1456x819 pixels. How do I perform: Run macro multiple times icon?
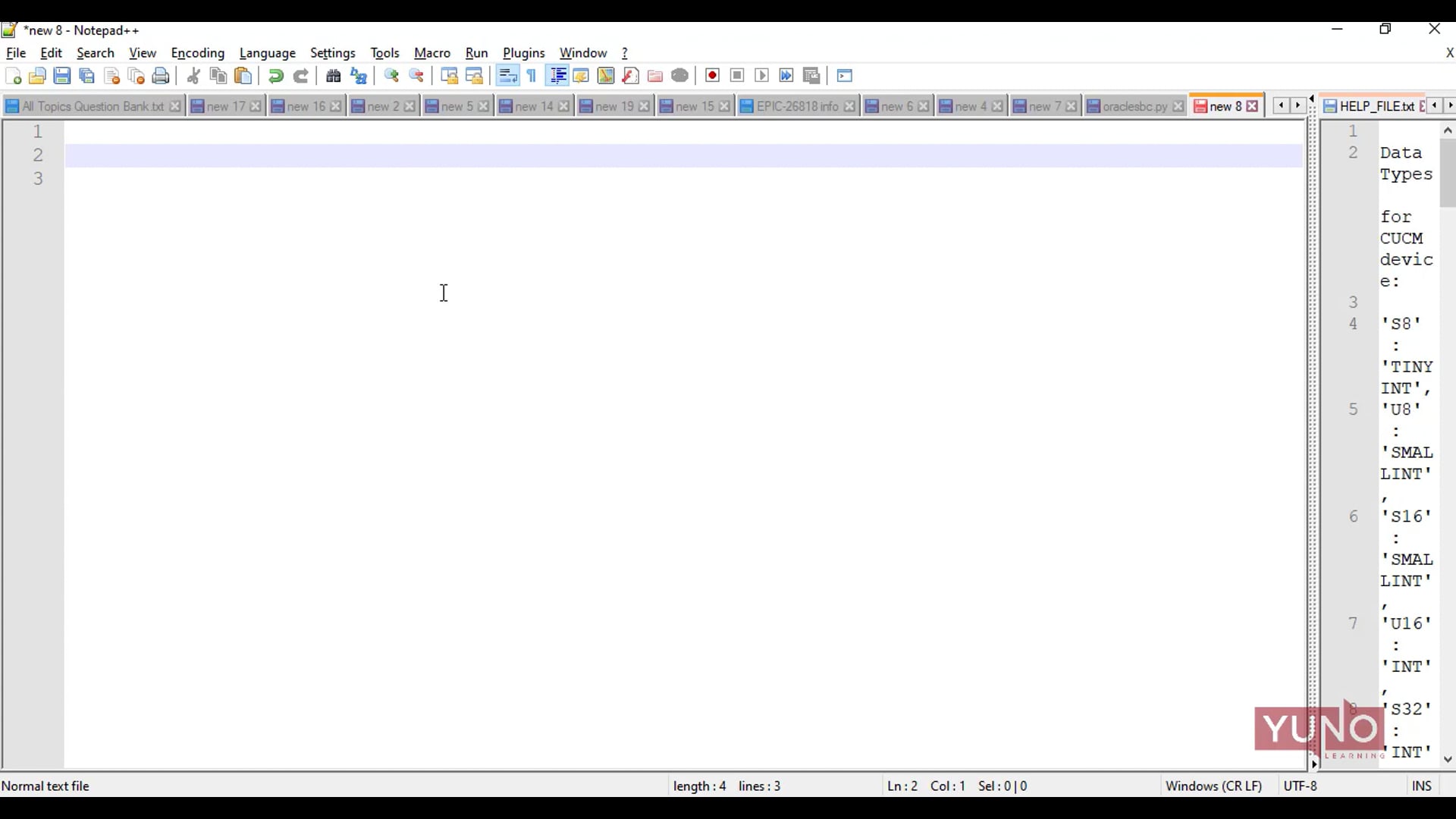tap(786, 76)
